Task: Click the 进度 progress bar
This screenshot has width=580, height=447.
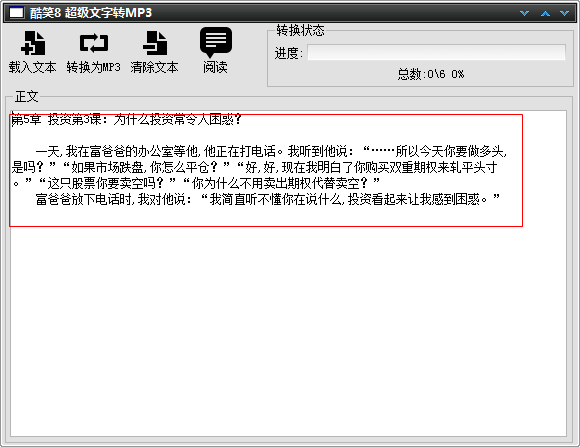Action: pyautogui.click(x=436, y=53)
